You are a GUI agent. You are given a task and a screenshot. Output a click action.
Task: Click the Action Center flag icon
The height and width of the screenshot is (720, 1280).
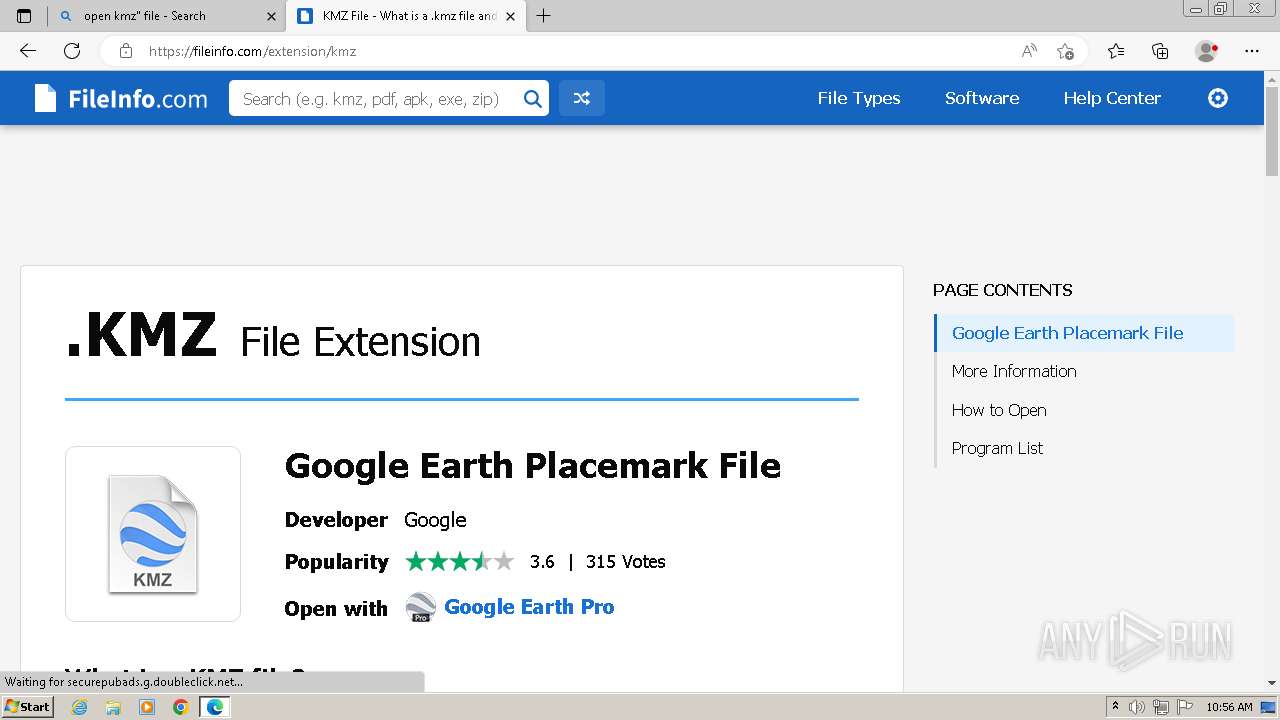(1184, 707)
